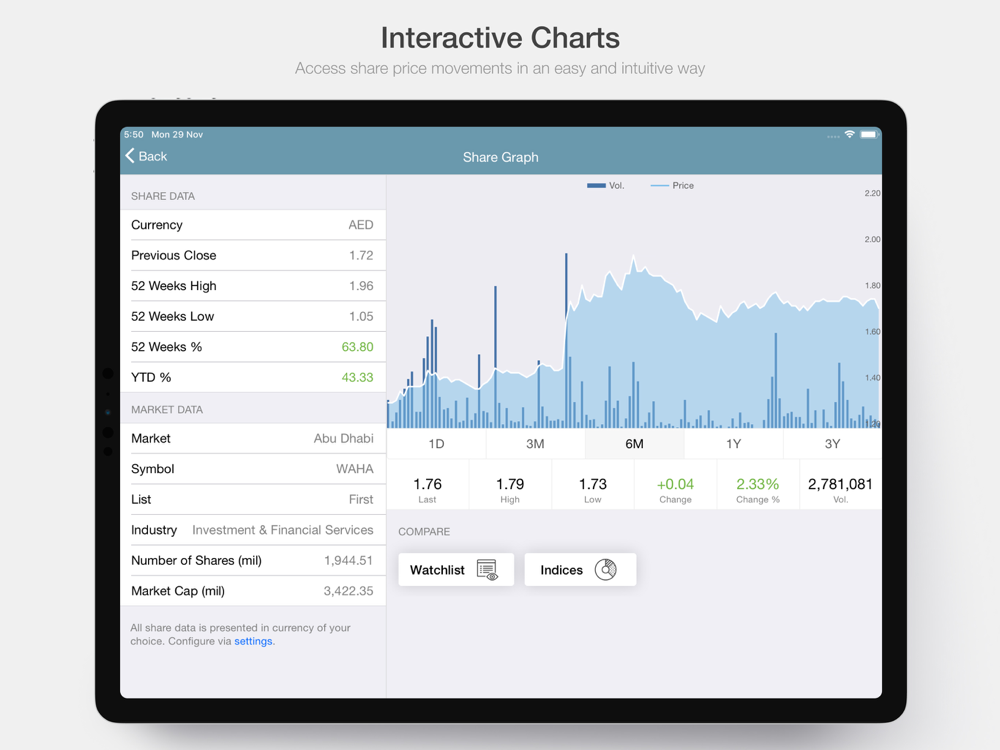1000x750 pixels.
Task: Switch chart to 1D range
Action: [x=436, y=444]
